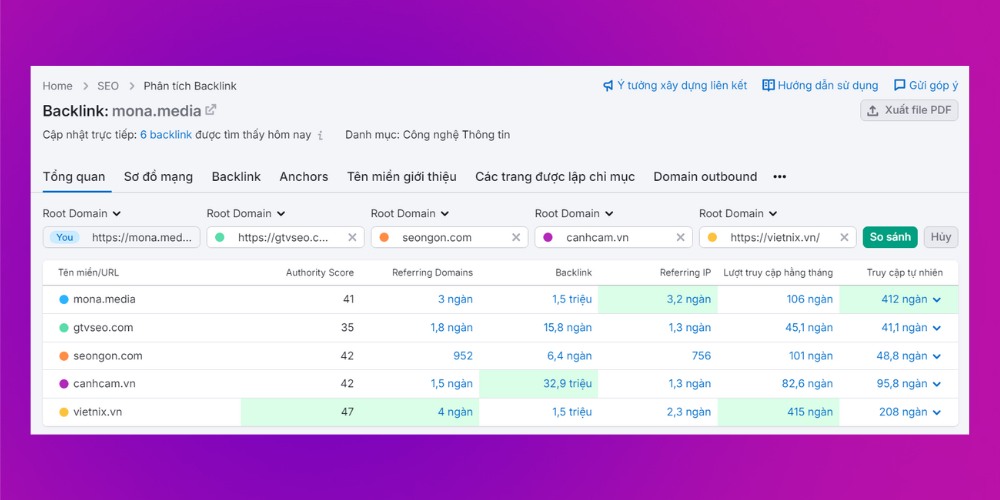
Task: Click the Xuất file PDF button
Action: click(x=909, y=110)
